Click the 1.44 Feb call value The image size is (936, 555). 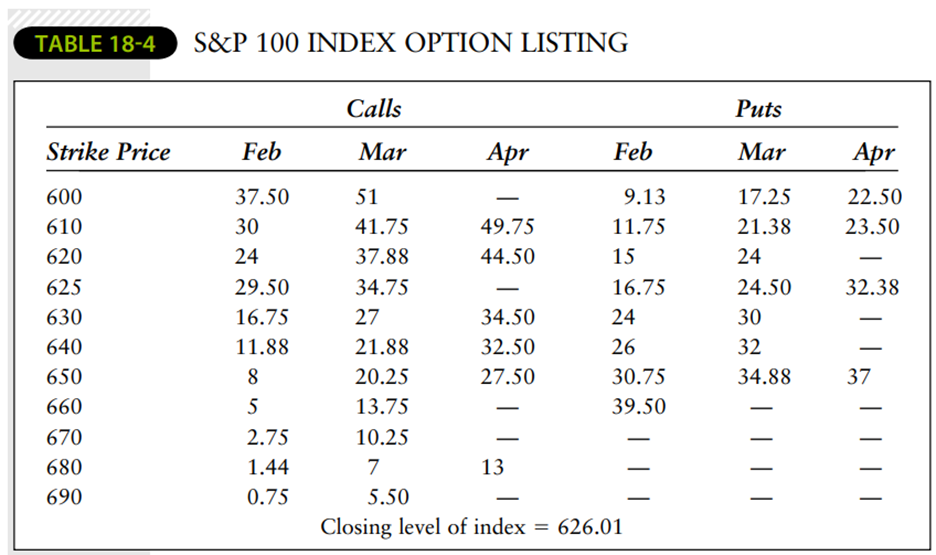(267, 467)
